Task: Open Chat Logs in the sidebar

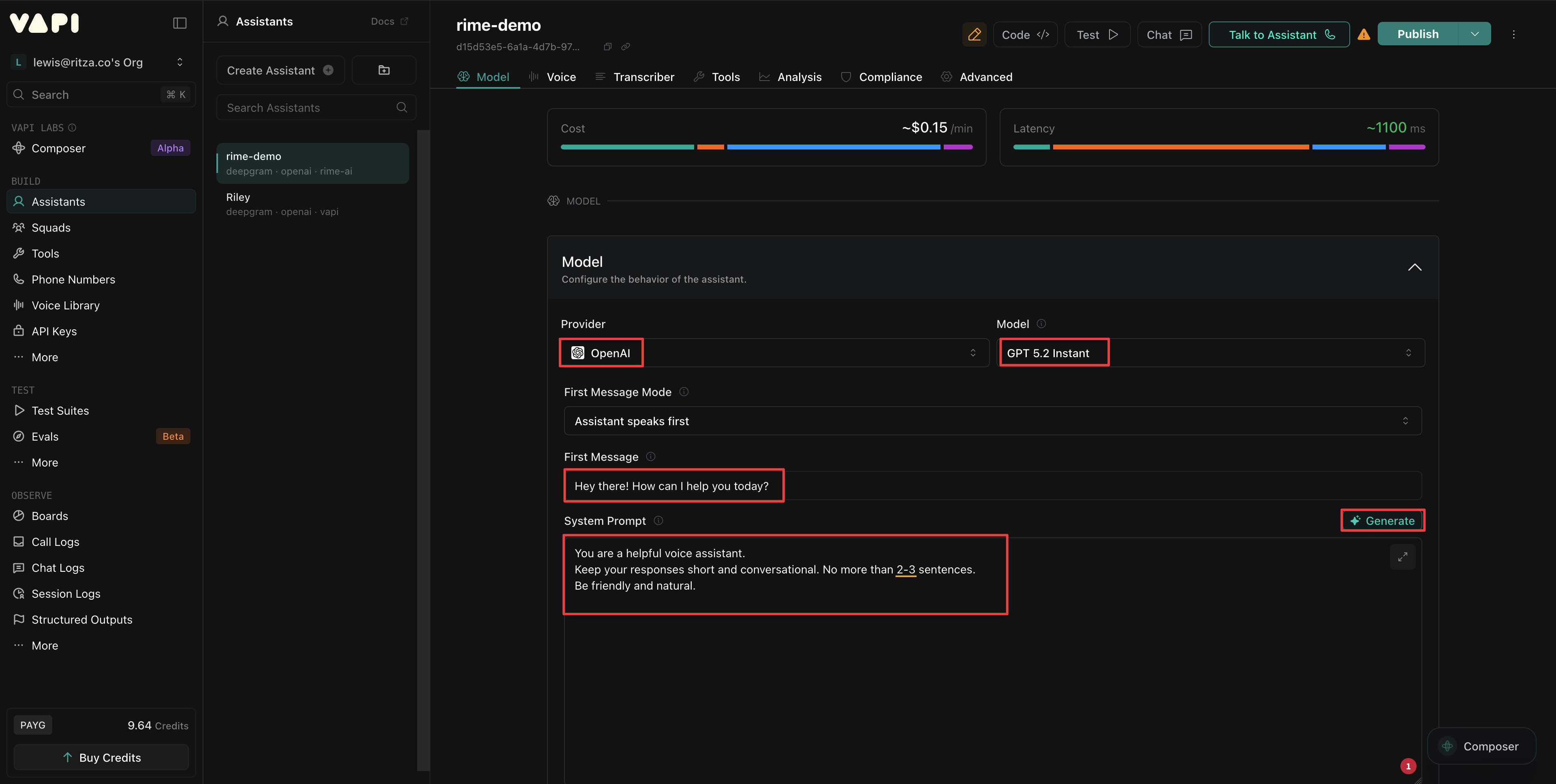Action: point(58,567)
